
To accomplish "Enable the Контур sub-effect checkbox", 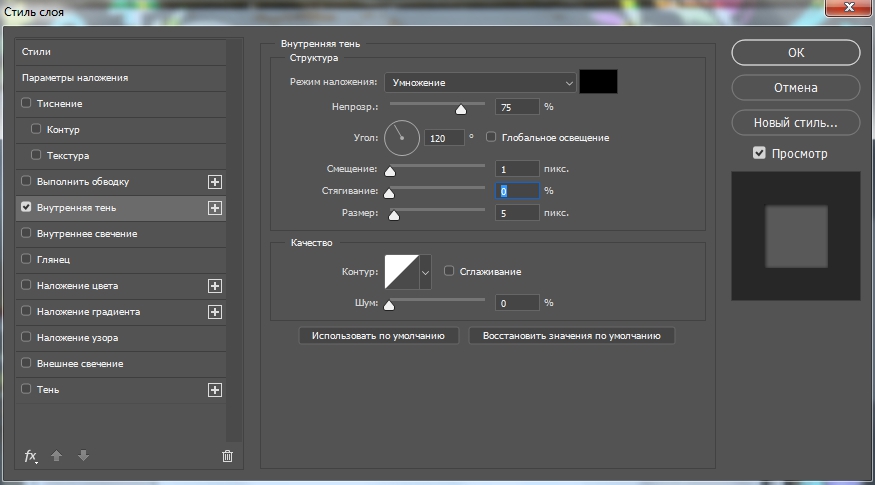I will 36,129.
